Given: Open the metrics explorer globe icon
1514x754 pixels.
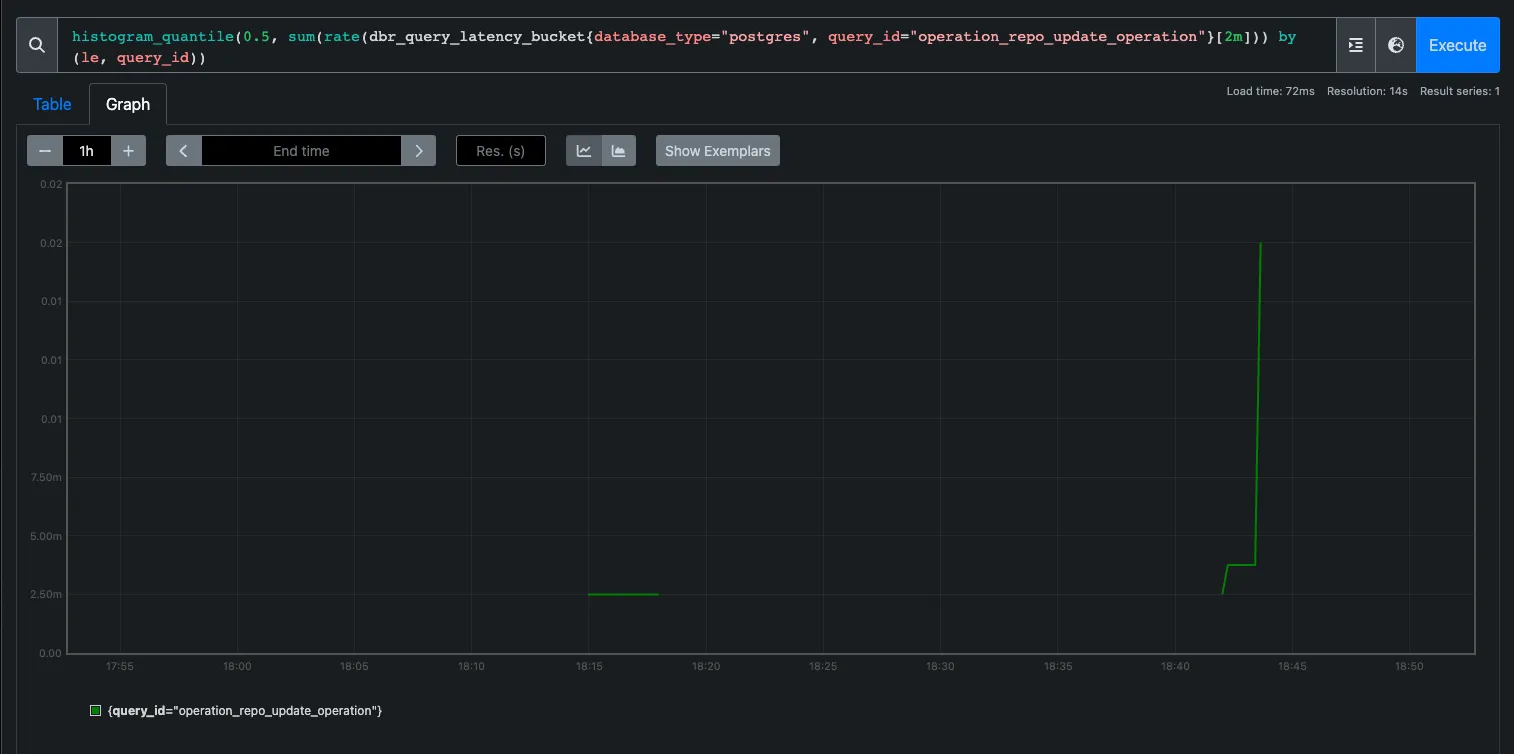Looking at the screenshot, I should [x=1395, y=44].
